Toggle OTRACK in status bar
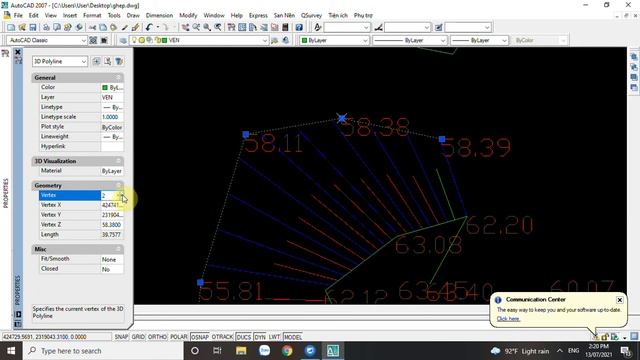Image resolution: width=640 pixels, height=360 pixels. tap(222, 337)
